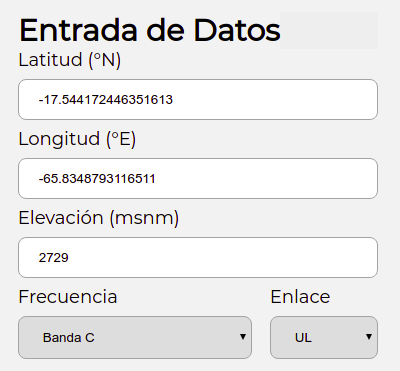
Task: Click the Frecuencia dropdown arrow
Action: 243,337
